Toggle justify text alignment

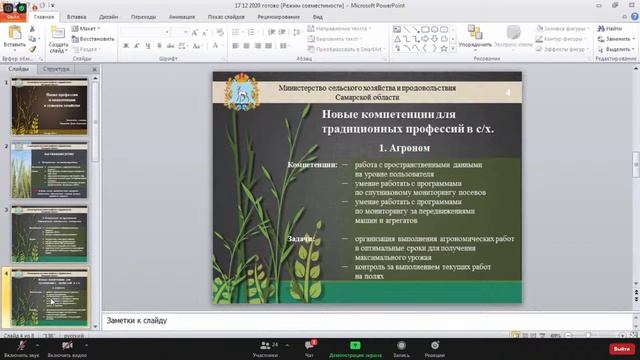pyautogui.click(x=268, y=46)
